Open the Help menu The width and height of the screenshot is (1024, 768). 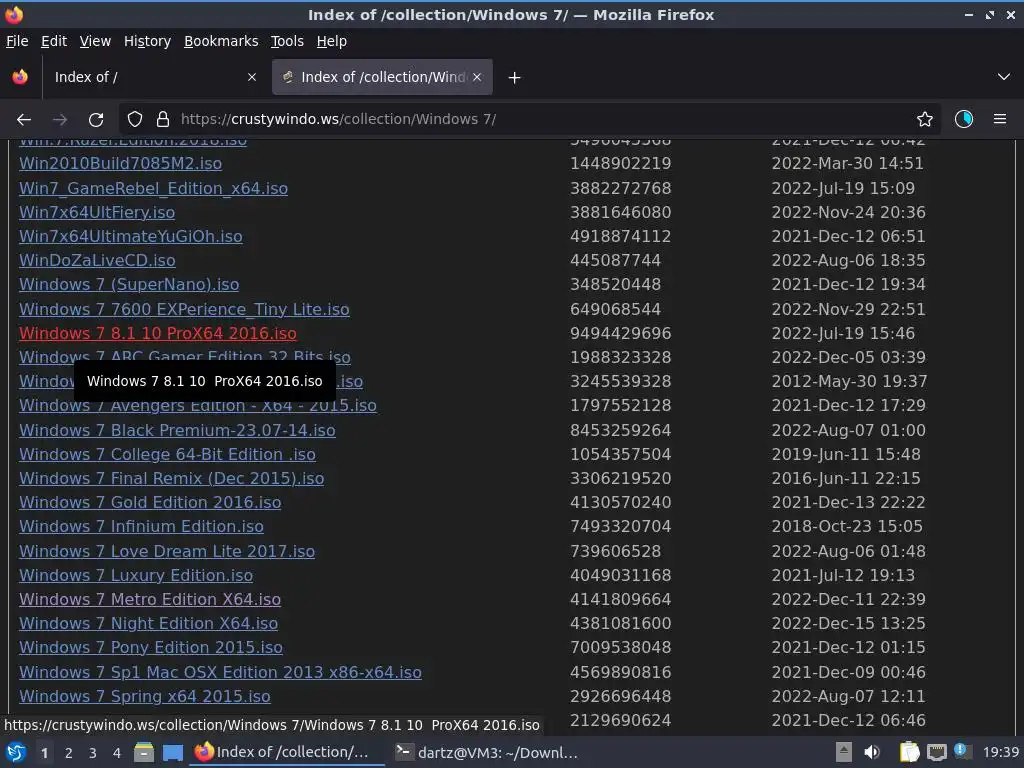(x=332, y=41)
